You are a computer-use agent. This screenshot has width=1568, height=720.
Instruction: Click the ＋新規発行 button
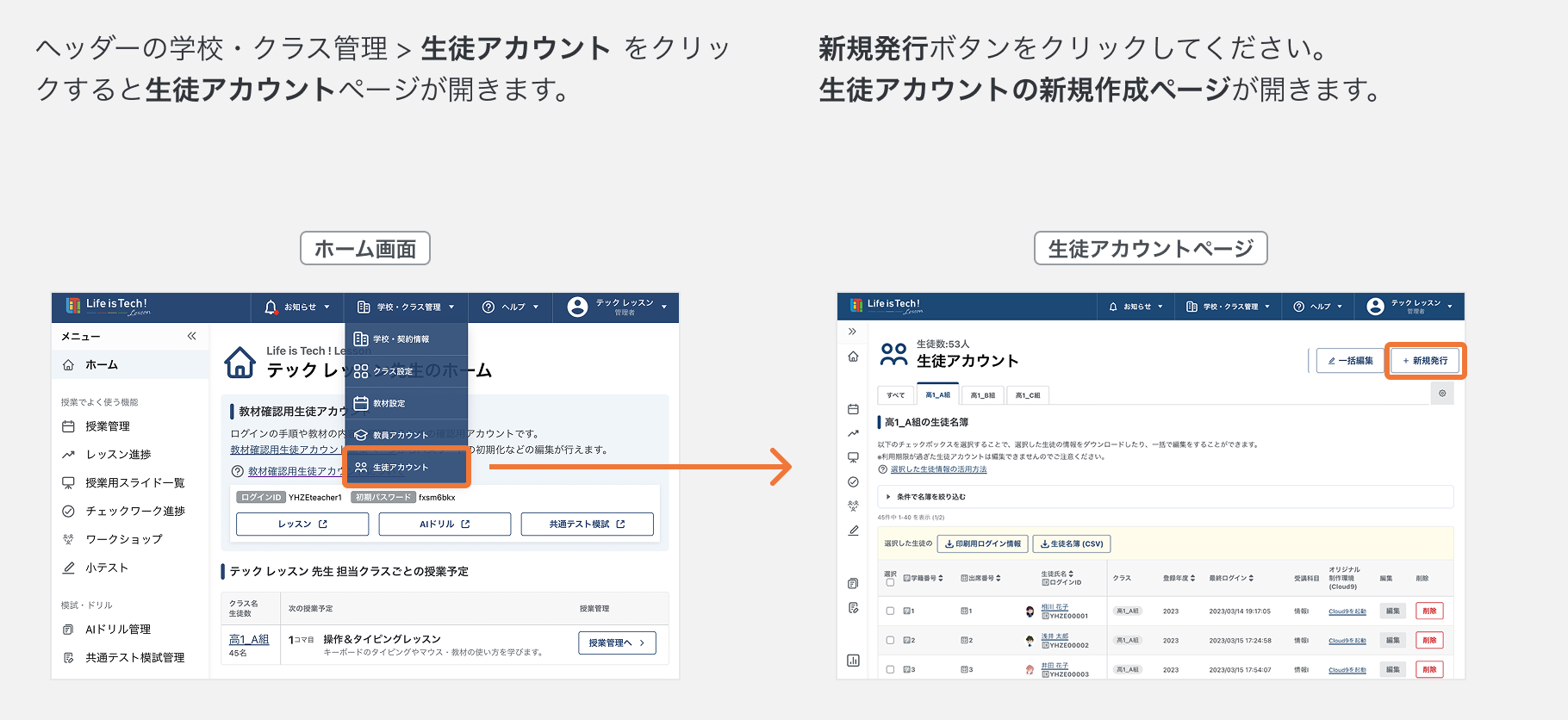[x=1425, y=361]
